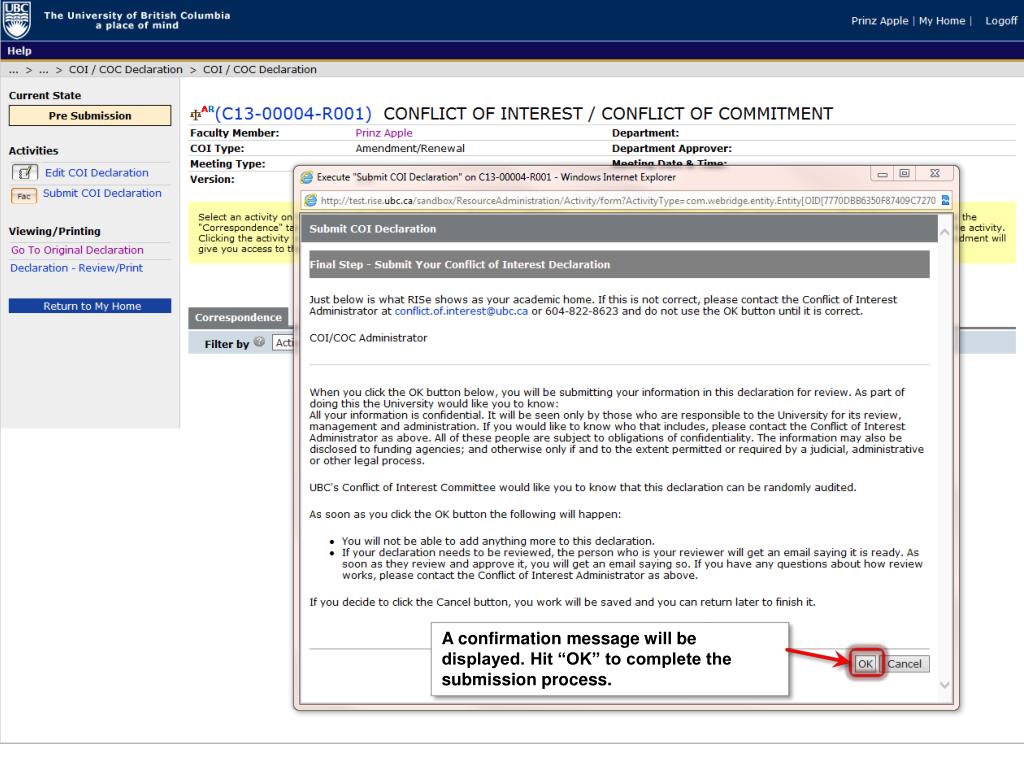The image size is (1024, 768).
Task: Open the Filter by dropdown
Action: click(282, 344)
